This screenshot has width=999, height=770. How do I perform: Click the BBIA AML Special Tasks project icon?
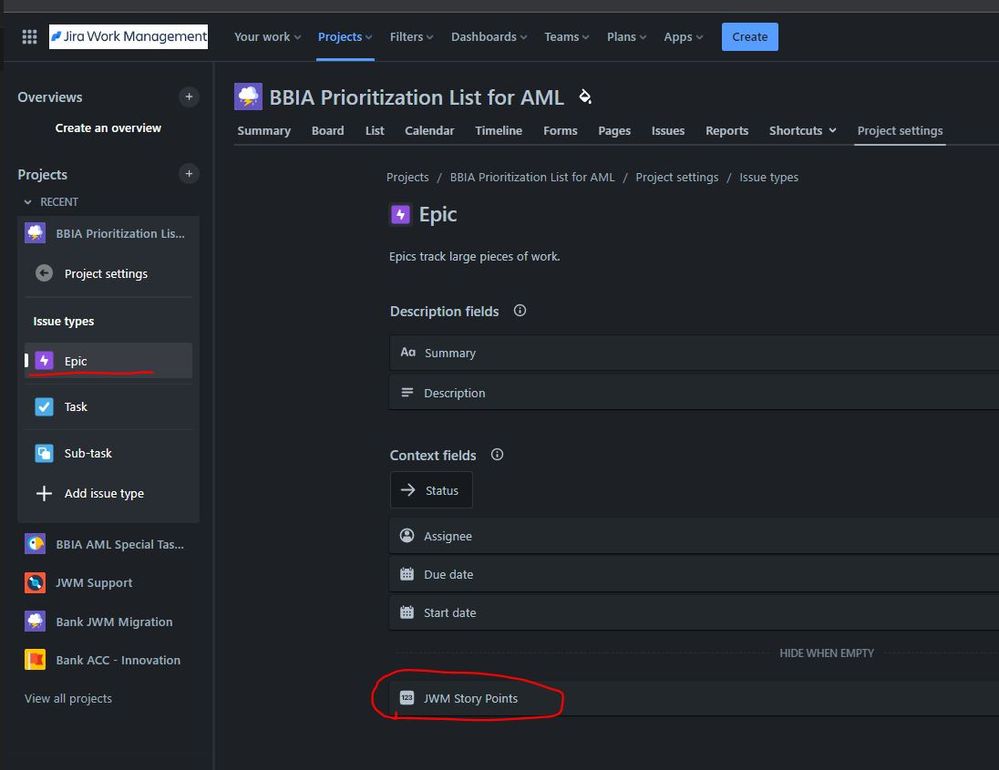point(35,544)
